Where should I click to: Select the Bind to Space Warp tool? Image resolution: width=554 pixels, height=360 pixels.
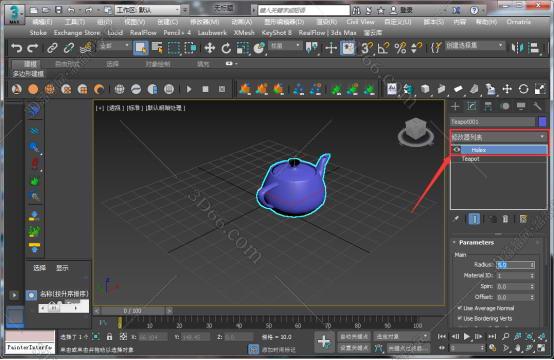(x=86, y=48)
